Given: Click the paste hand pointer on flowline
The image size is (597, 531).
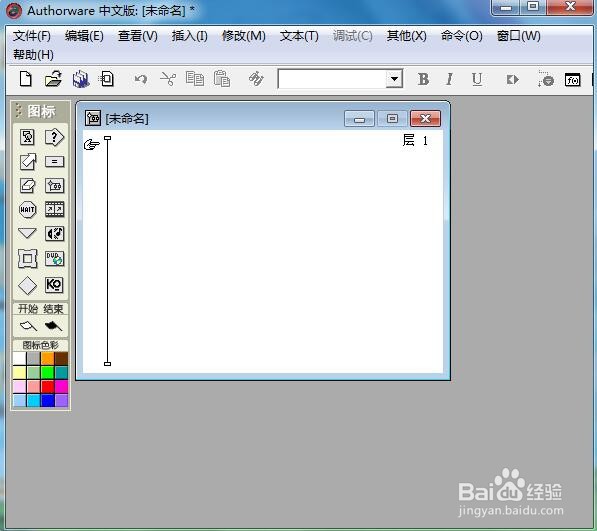Looking at the screenshot, I should (92, 144).
